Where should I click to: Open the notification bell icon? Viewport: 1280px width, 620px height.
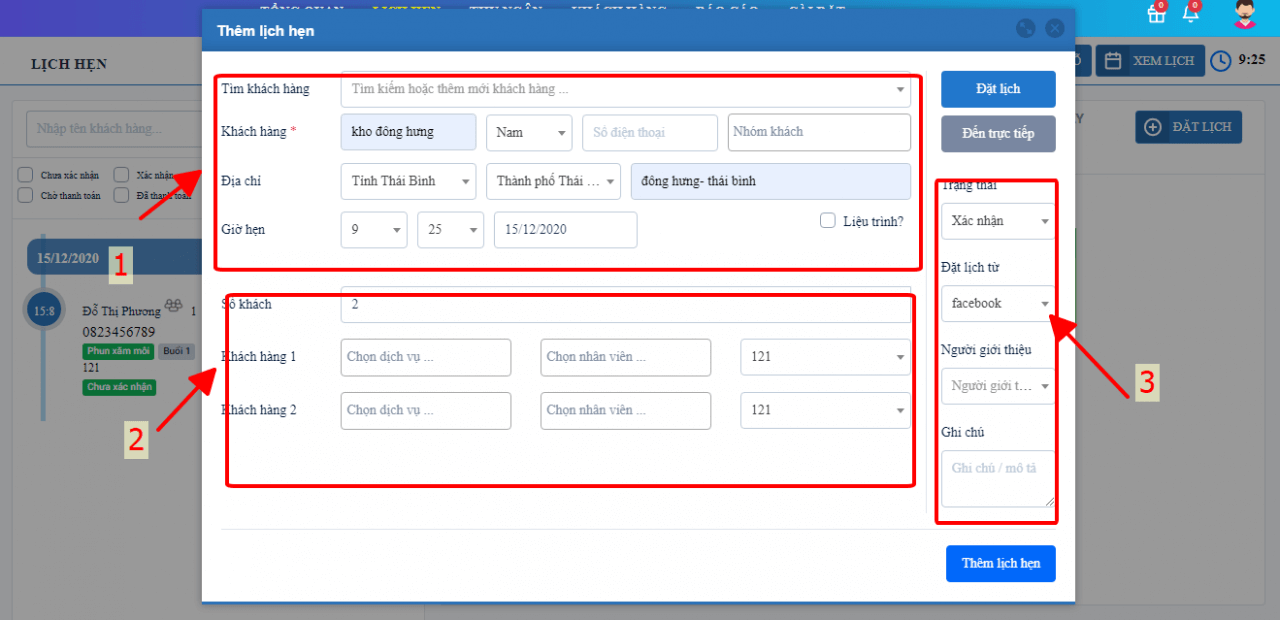point(1190,13)
